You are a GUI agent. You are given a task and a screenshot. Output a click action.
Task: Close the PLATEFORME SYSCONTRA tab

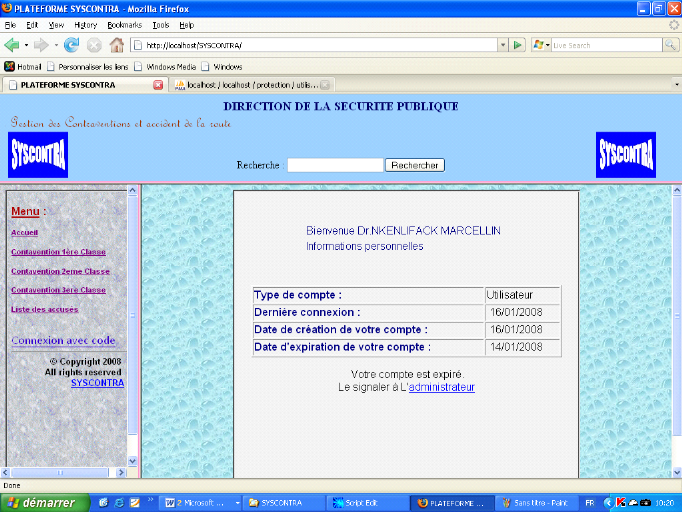[x=158, y=85]
